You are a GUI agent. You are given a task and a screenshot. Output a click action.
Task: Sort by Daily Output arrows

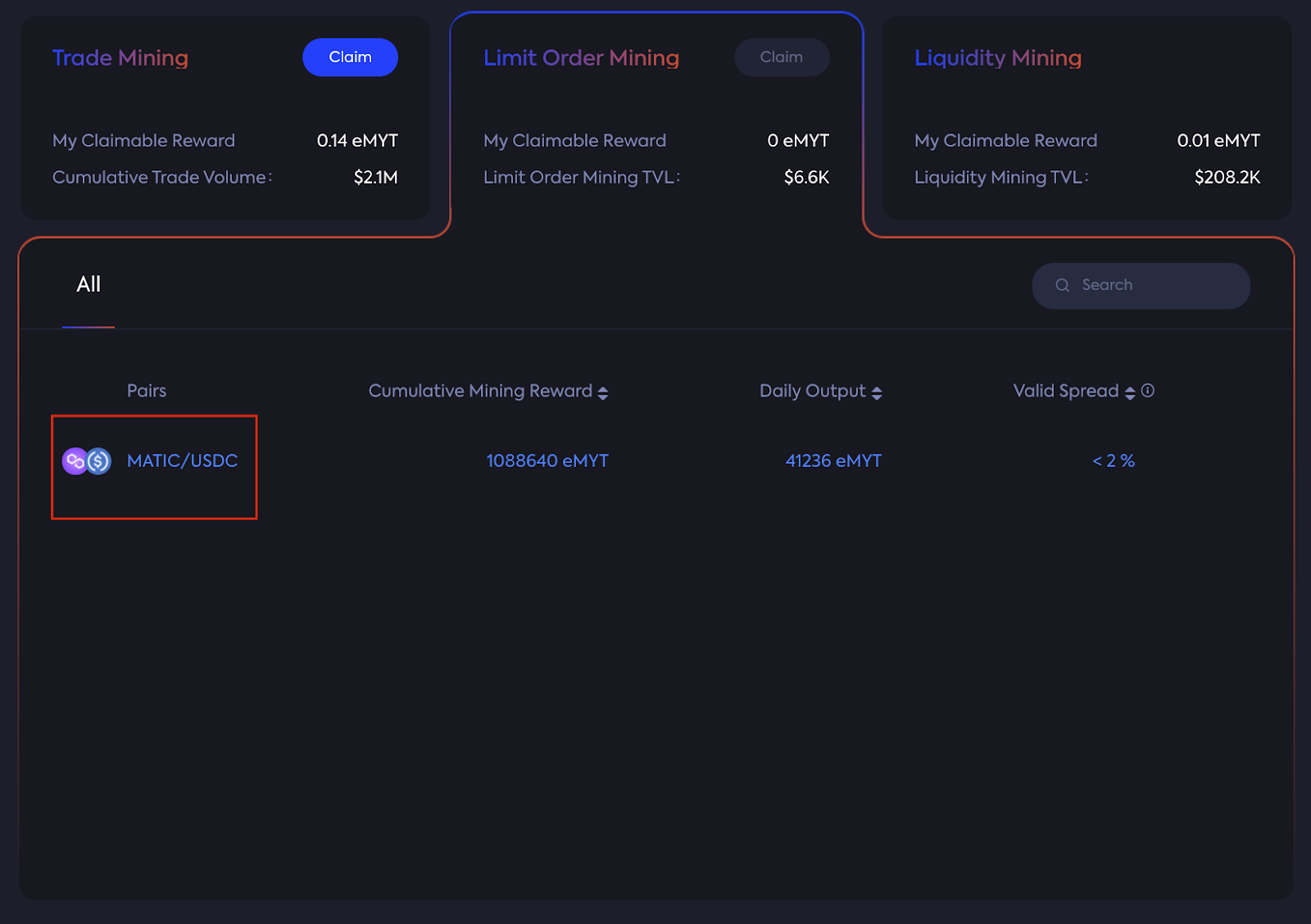click(x=877, y=392)
